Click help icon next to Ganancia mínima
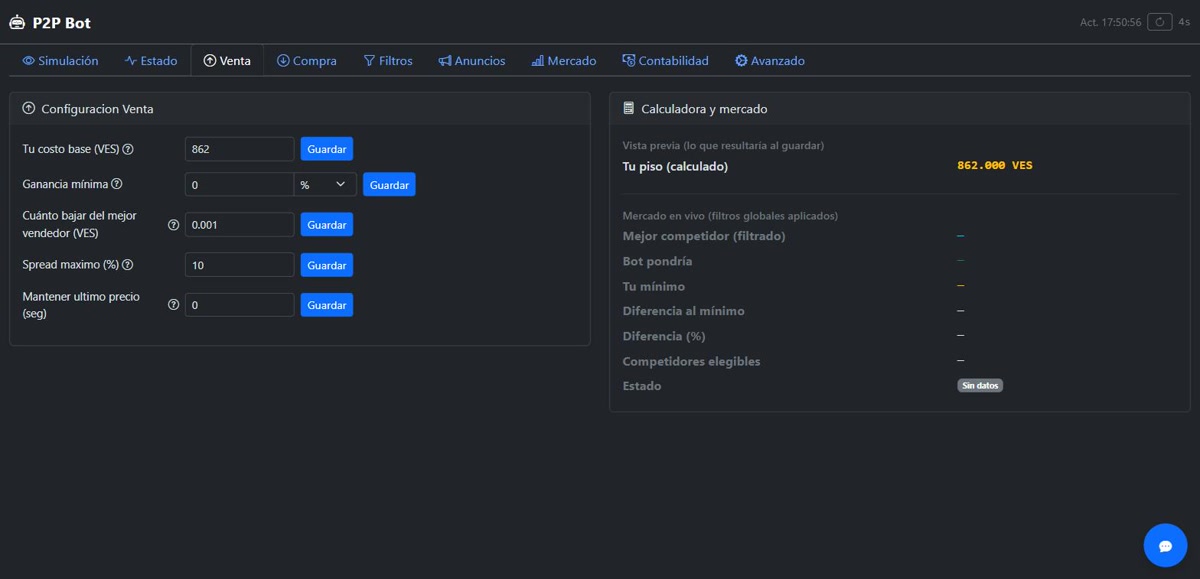This screenshot has width=1200, height=579. pyautogui.click(x=117, y=184)
